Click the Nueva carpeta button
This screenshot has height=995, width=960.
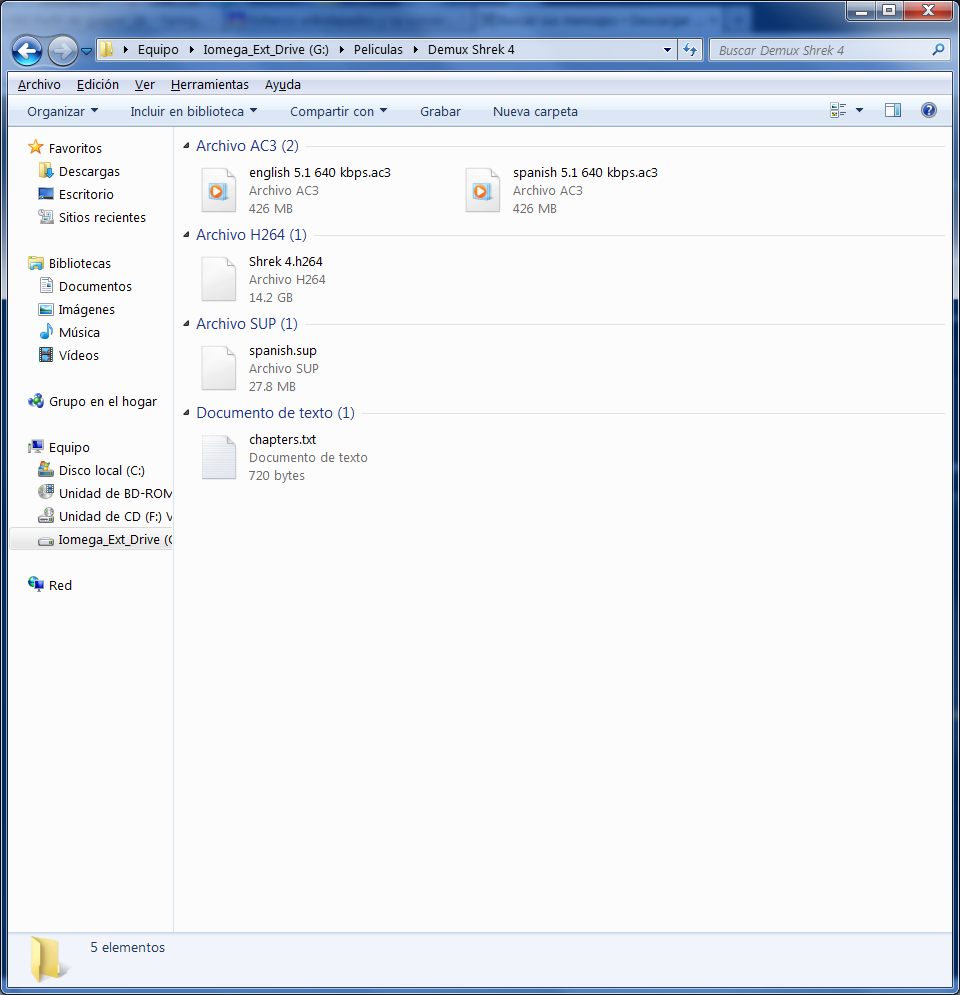pyautogui.click(x=535, y=111)
